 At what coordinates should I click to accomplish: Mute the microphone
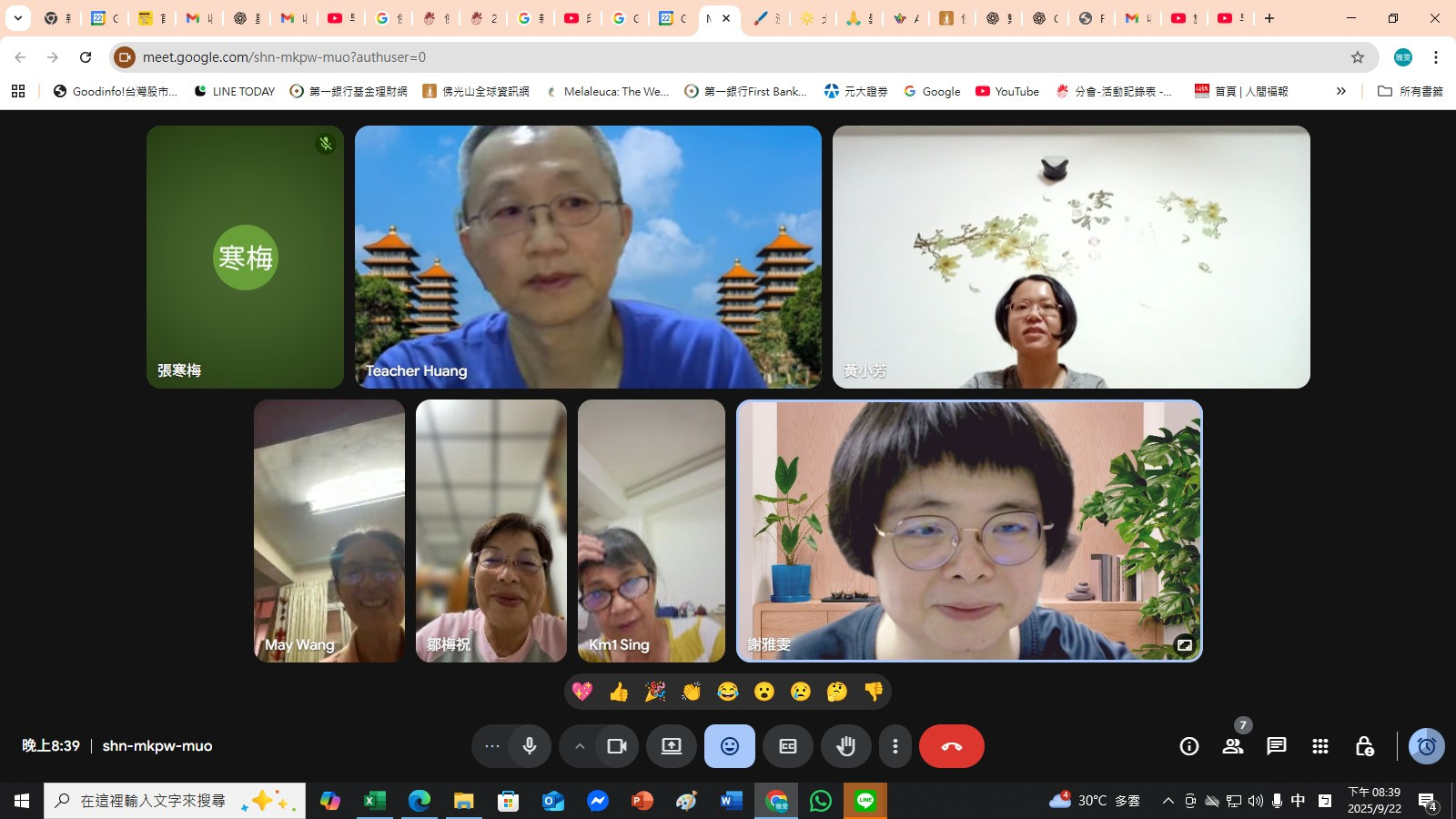pos(530,746)
